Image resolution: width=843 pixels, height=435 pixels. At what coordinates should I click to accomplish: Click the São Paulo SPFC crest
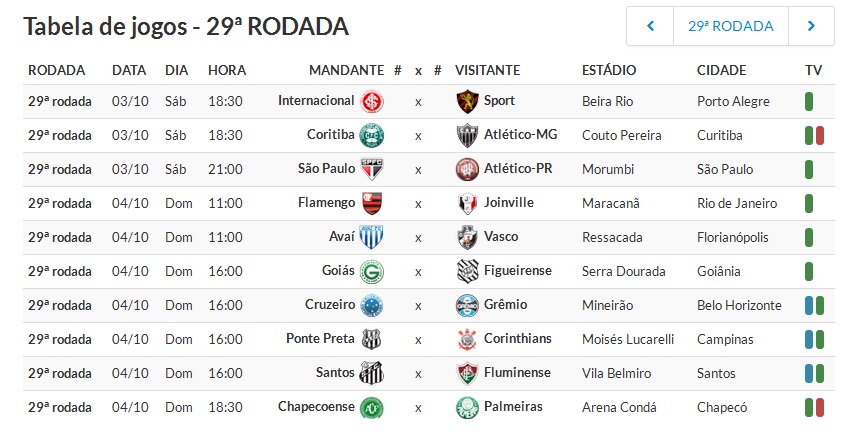[372, 169]
